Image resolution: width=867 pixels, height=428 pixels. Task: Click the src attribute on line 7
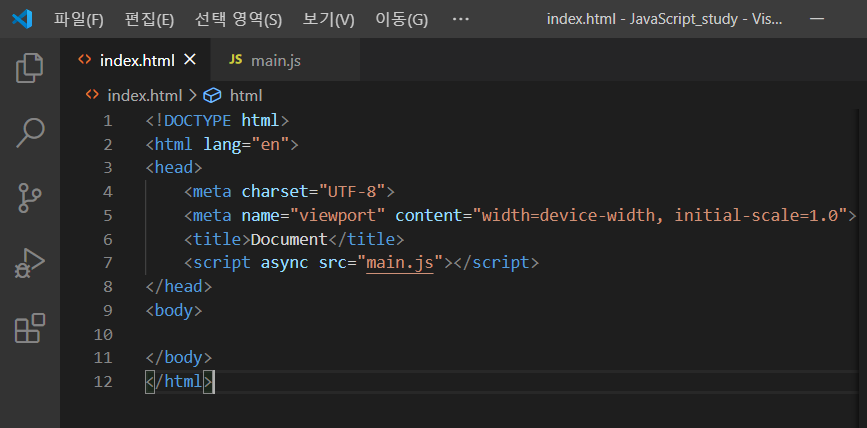(x=332, y=263)
